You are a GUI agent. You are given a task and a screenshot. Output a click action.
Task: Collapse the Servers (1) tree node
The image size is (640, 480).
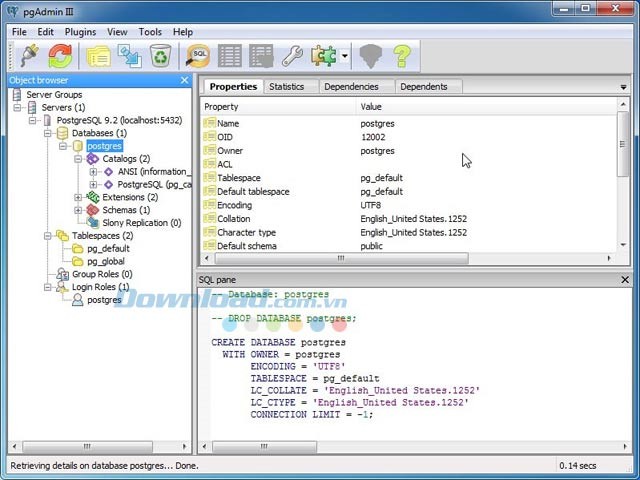point(17,108)
